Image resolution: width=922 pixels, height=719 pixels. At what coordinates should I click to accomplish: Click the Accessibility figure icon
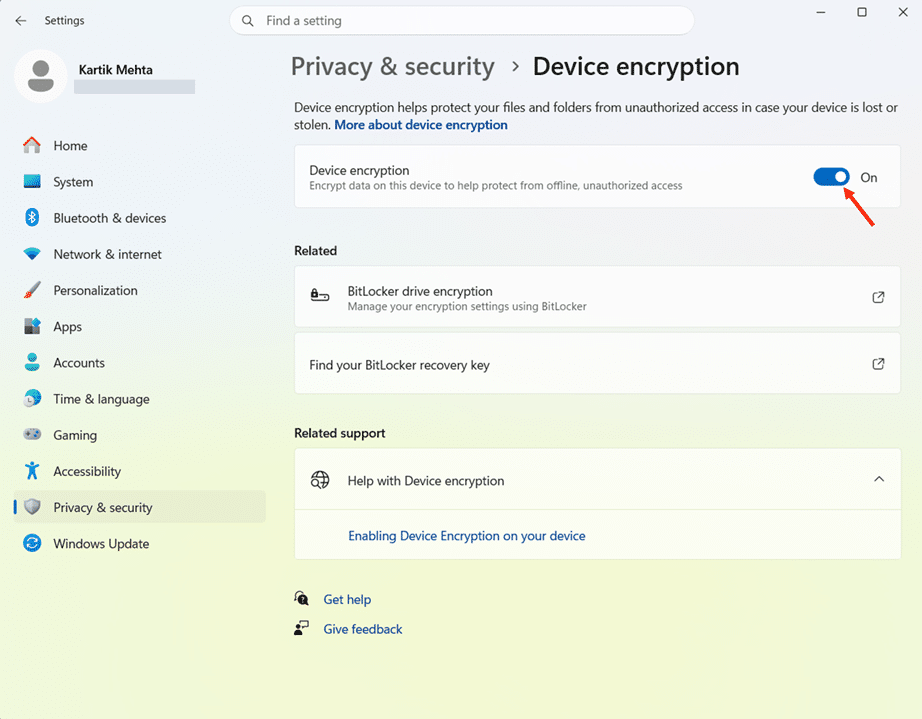click(x=32, y=471)
